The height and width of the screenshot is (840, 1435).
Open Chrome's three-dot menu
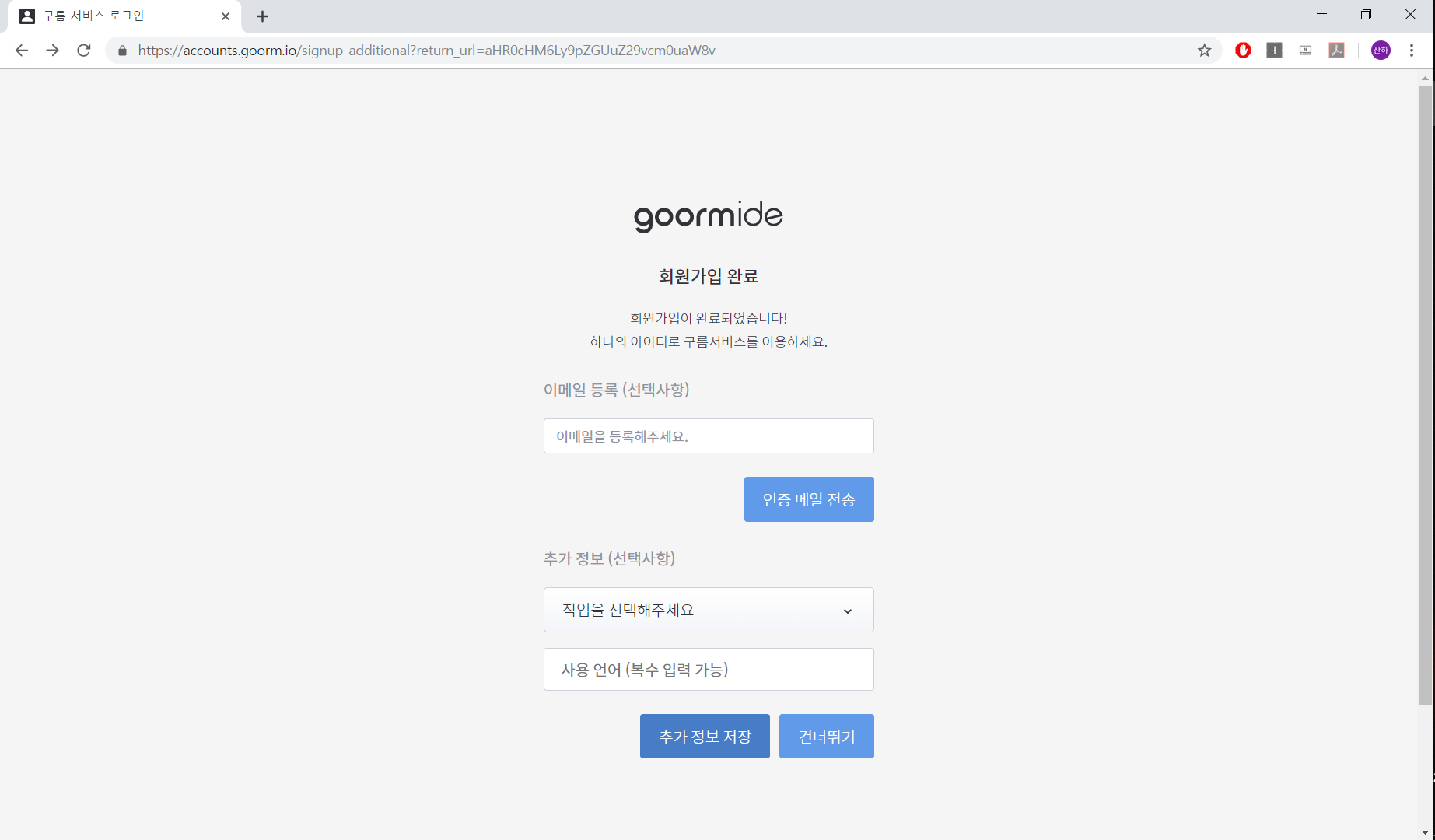click(1412, 51)
